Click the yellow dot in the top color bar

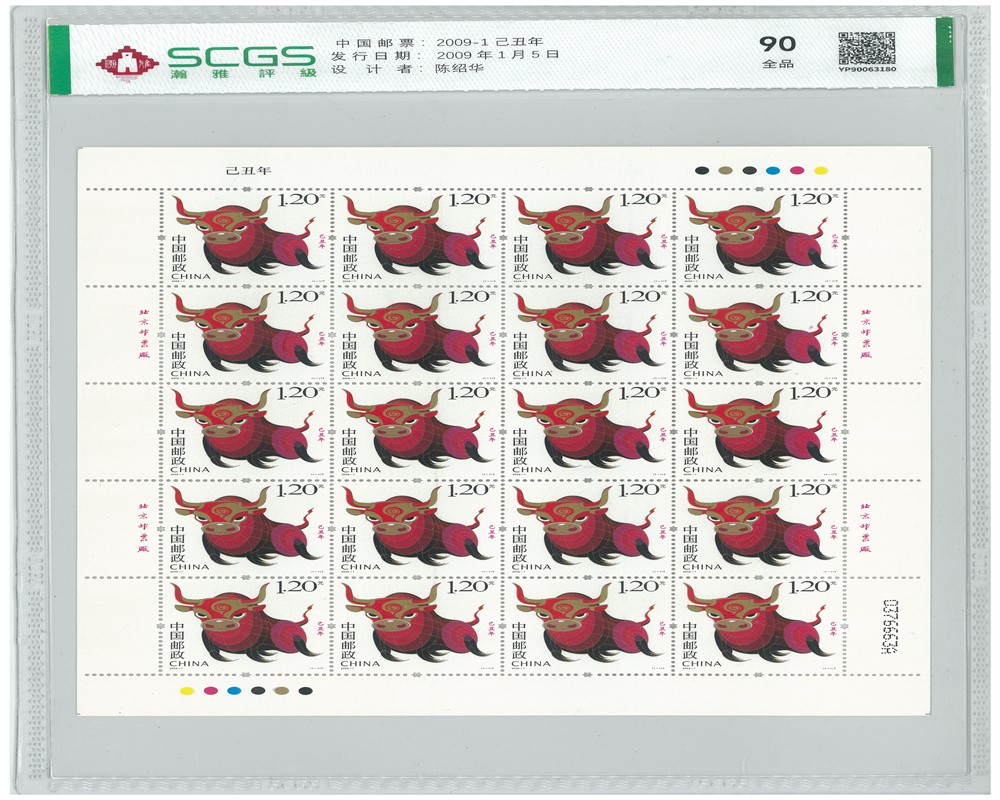tap(821, 171)
